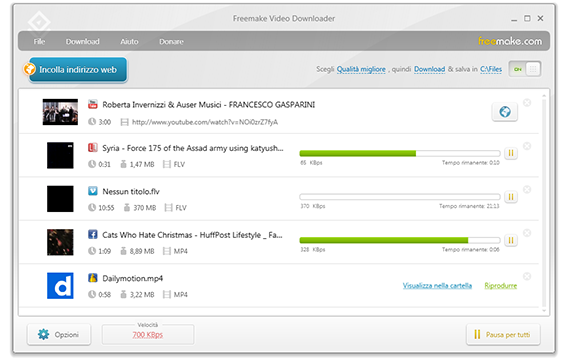Pause the Nessun titolo.flv download
Image resolution: width=570 pixels, height=360 pixels.
pyautogui.click(x=511, y=197)
